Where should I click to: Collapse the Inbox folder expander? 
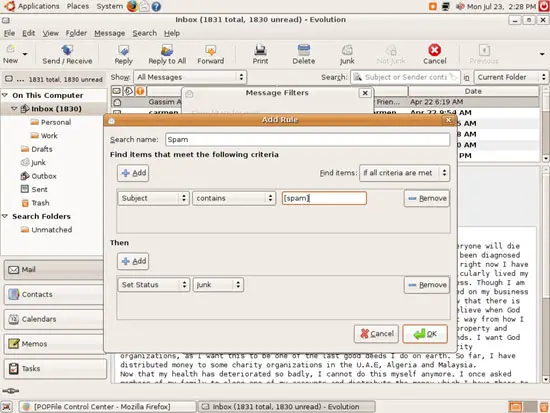tap(14, 108)
